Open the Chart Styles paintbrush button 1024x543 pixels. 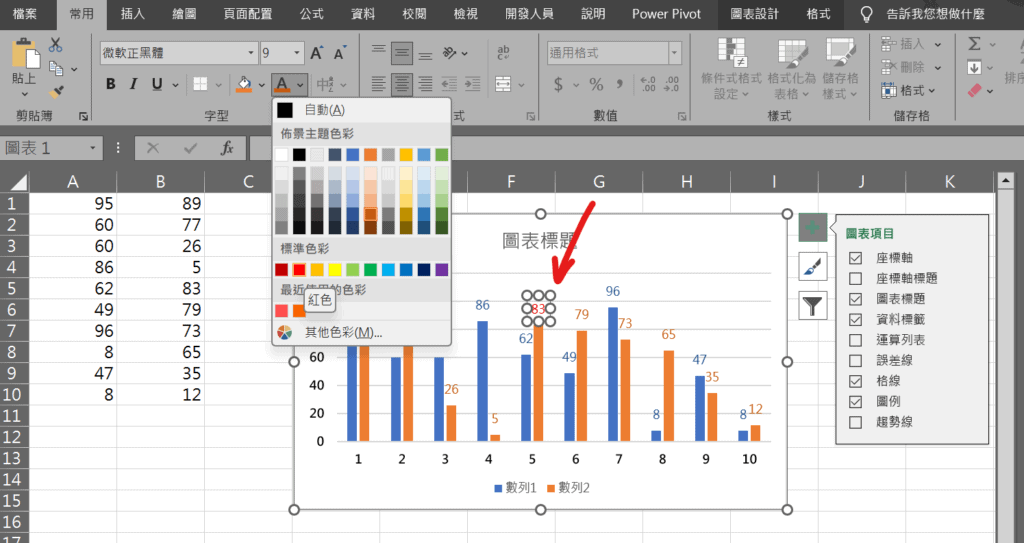click(x=812, y=266)
